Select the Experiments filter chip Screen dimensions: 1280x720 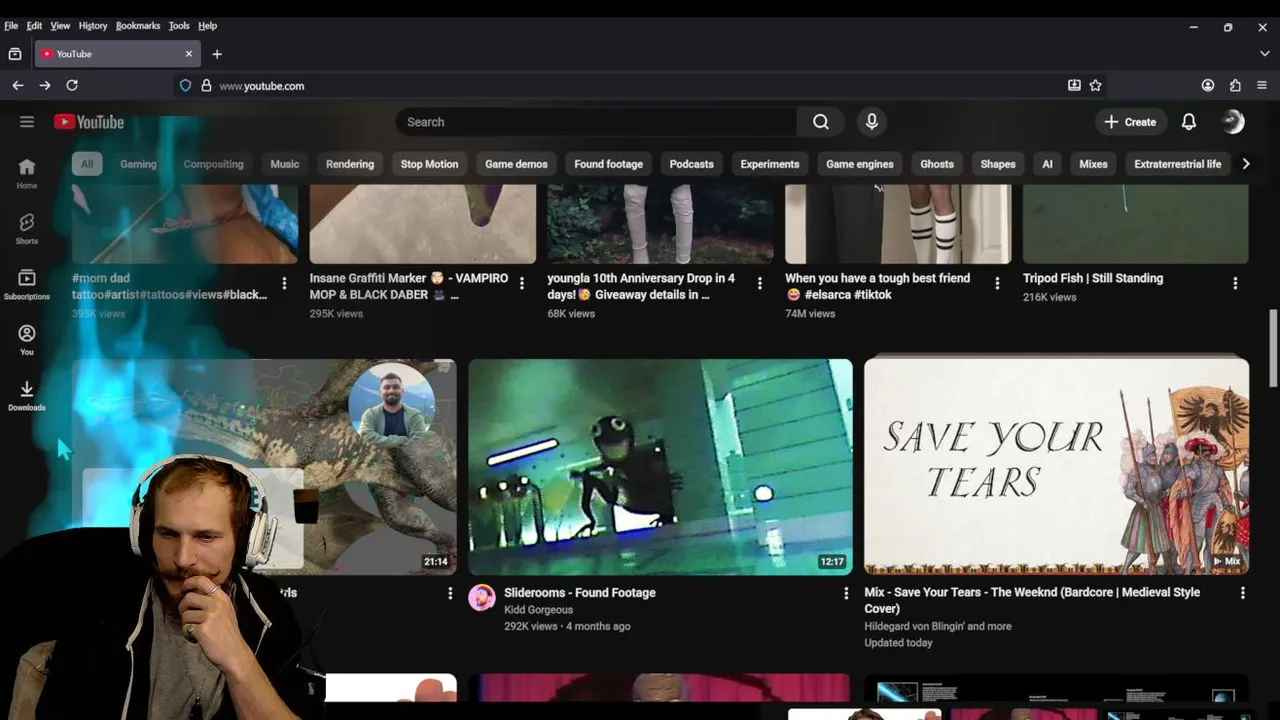pos(769,164)
